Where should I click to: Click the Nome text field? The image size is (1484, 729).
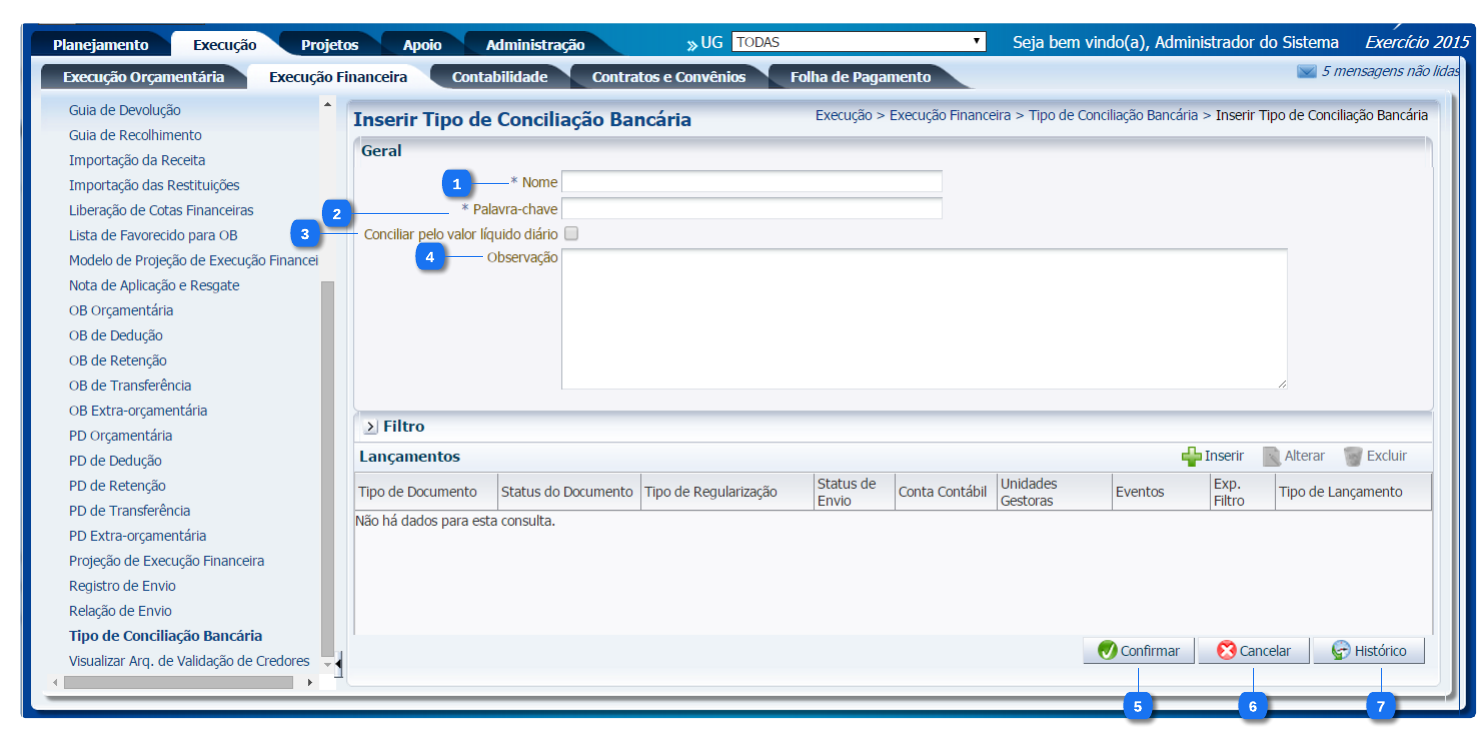751,182
